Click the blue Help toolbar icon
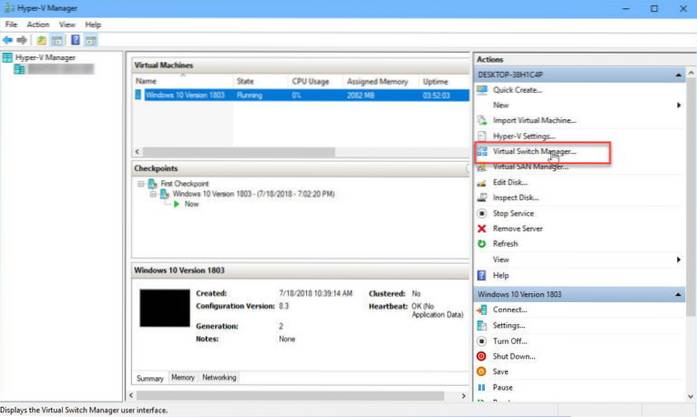 [75, 40]
